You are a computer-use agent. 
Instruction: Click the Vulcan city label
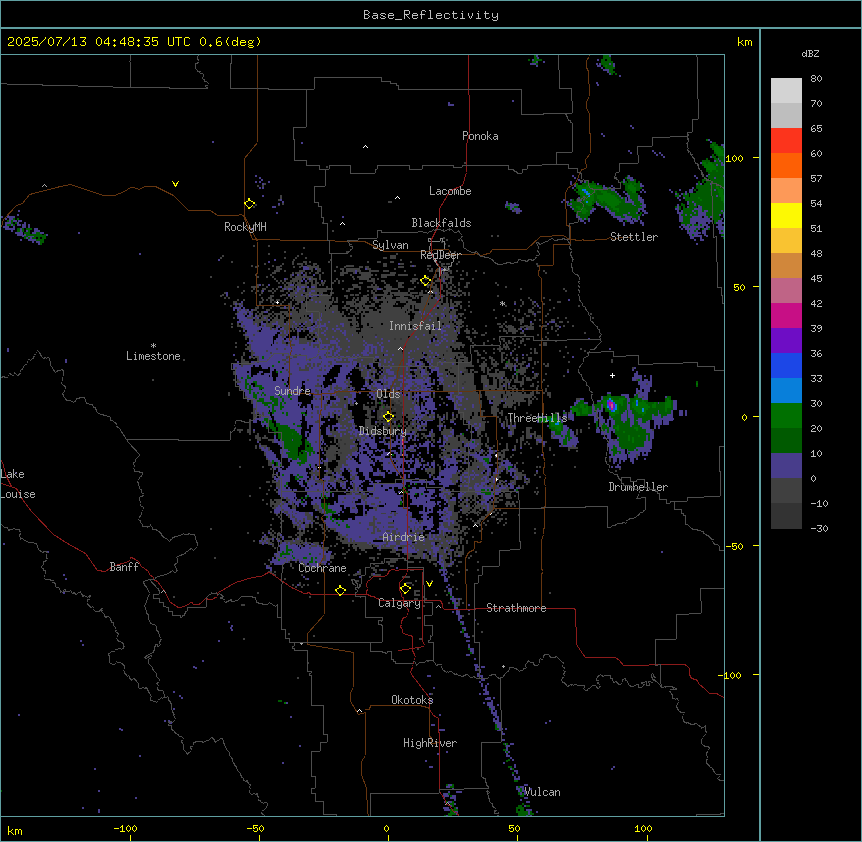tap(542, 792)
